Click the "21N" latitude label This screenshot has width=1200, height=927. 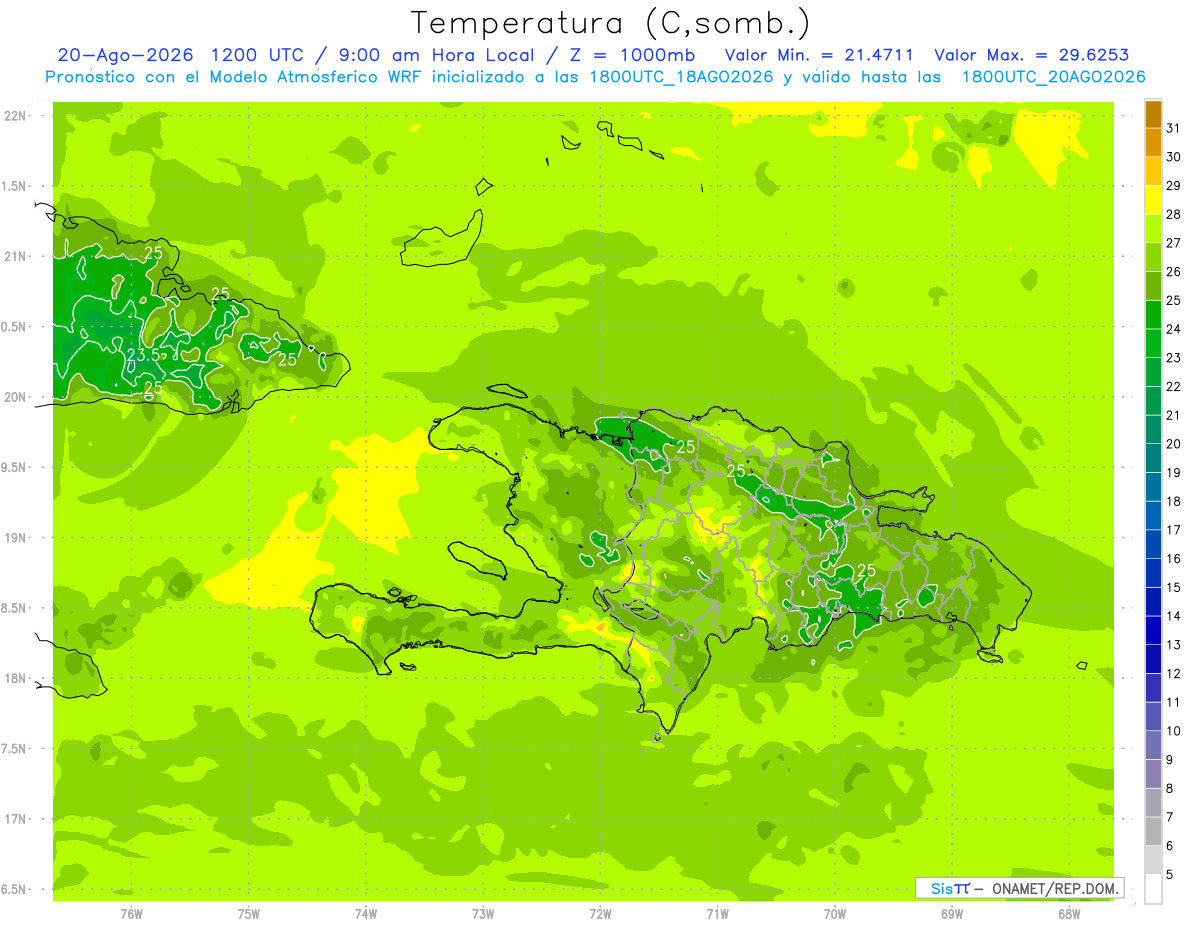15,257
